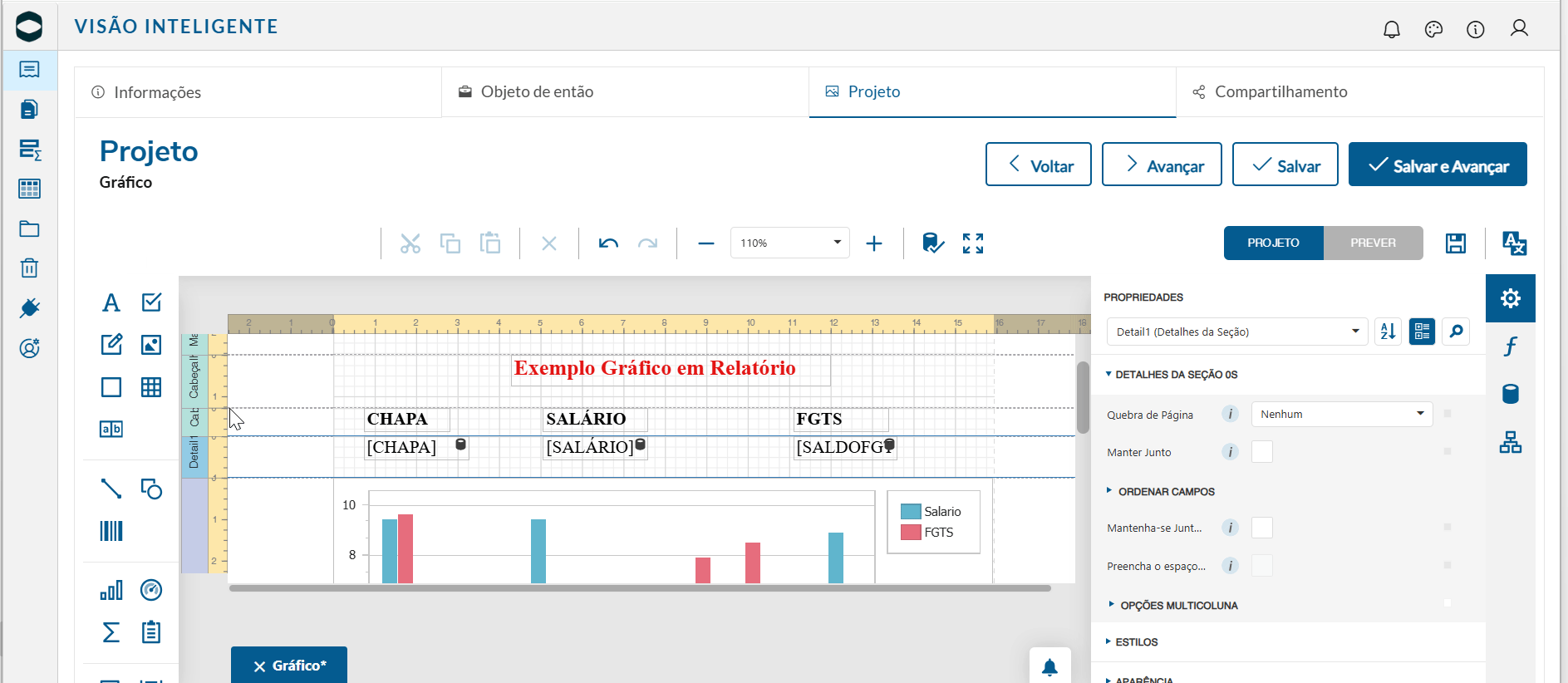Toggle categorized properties view

[x=1422, y=332]
